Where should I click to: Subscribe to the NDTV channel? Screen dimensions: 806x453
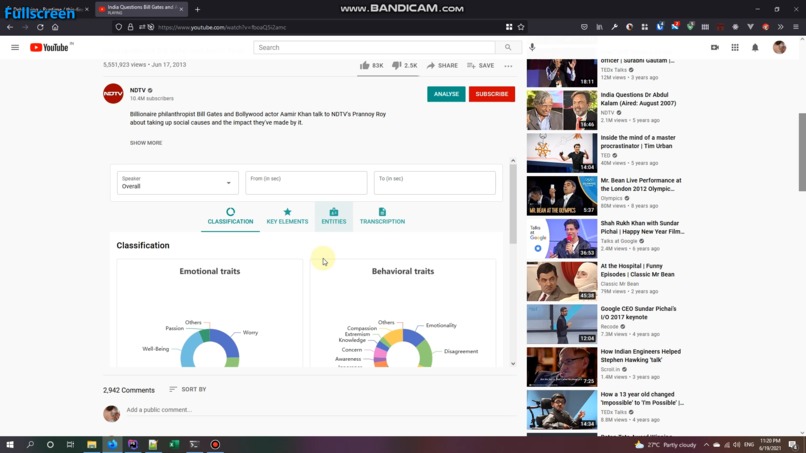click(491, 94)
